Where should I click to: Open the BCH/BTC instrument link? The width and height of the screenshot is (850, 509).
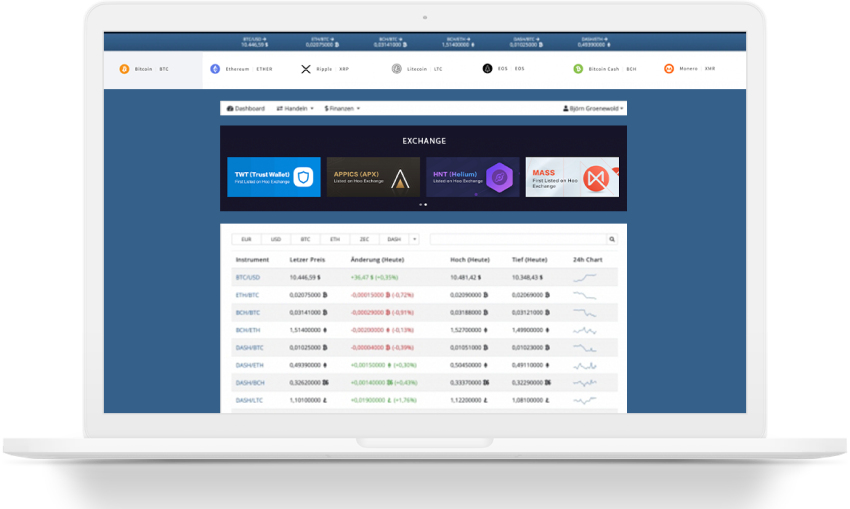coord(248,313)
